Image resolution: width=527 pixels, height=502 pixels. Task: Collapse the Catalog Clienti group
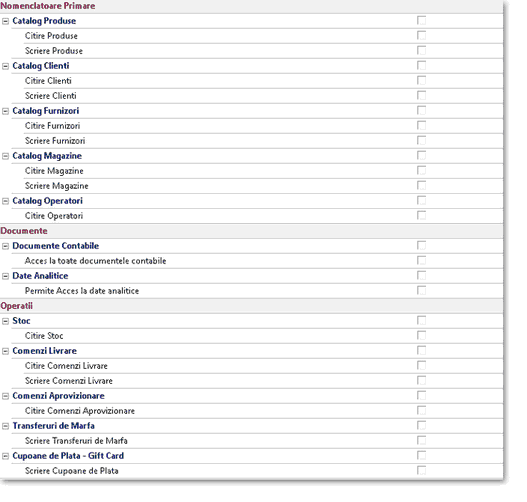coord(5,66)
